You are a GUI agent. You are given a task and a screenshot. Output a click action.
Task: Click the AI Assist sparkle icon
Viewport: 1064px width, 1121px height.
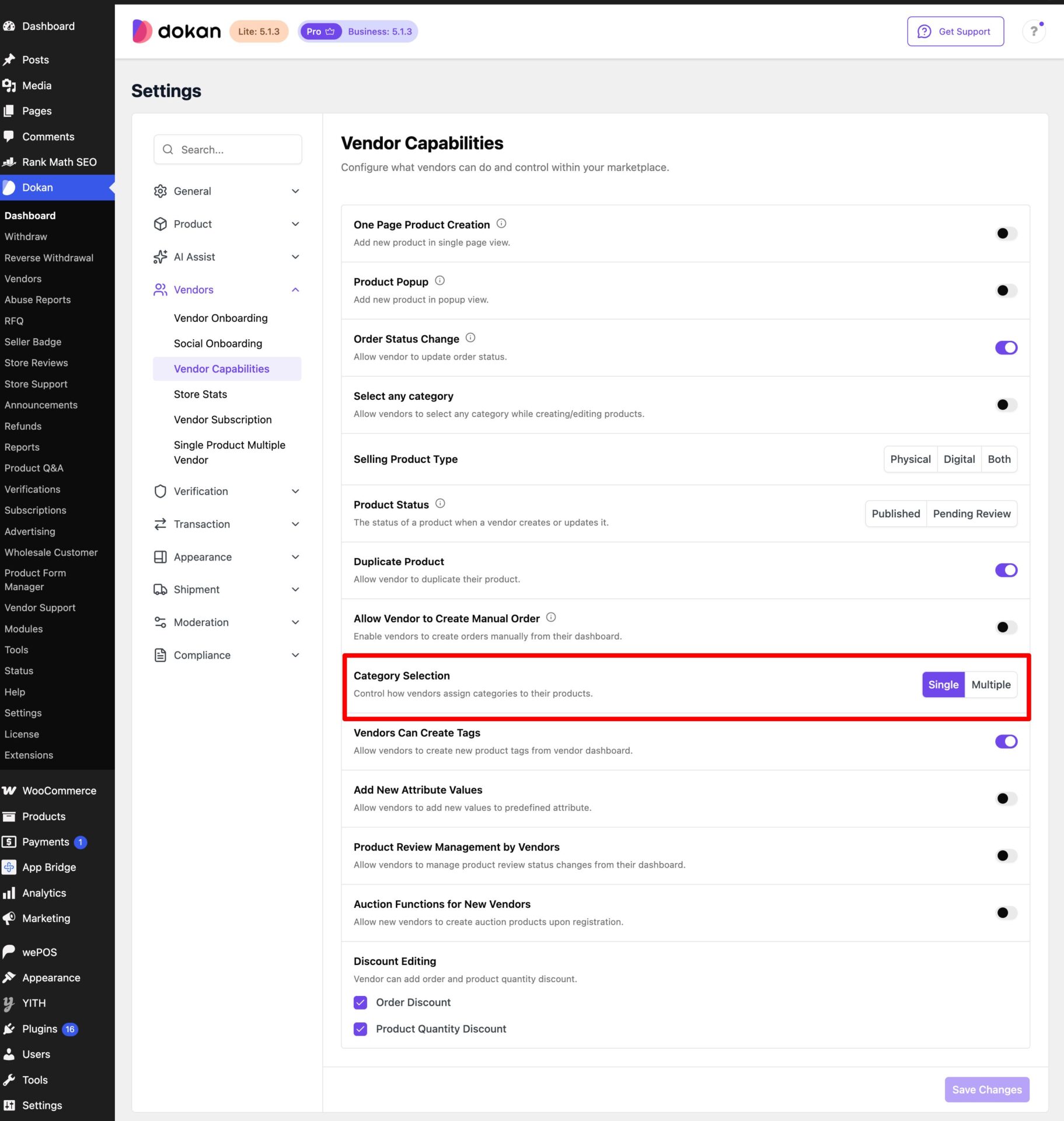tap(160, 257)
